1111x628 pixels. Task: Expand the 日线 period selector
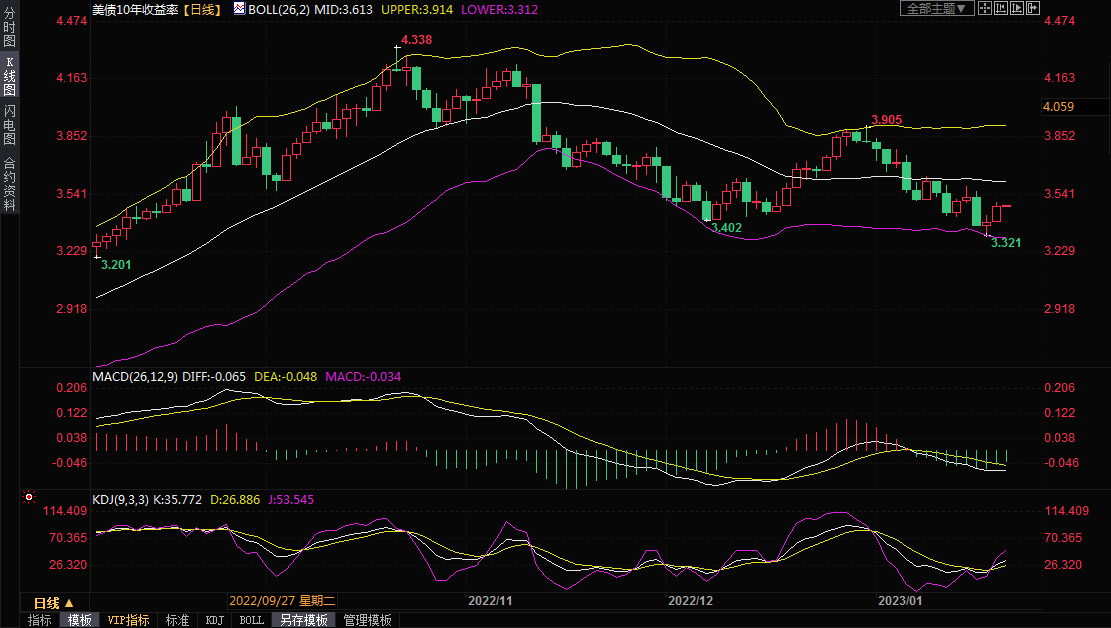click(53, 603)
